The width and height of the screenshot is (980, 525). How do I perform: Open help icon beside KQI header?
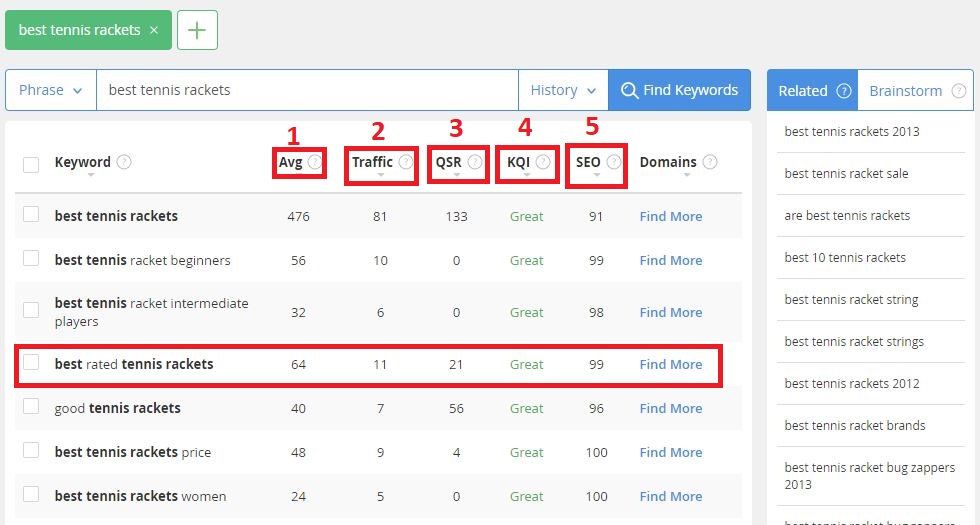tap(543, 162)
